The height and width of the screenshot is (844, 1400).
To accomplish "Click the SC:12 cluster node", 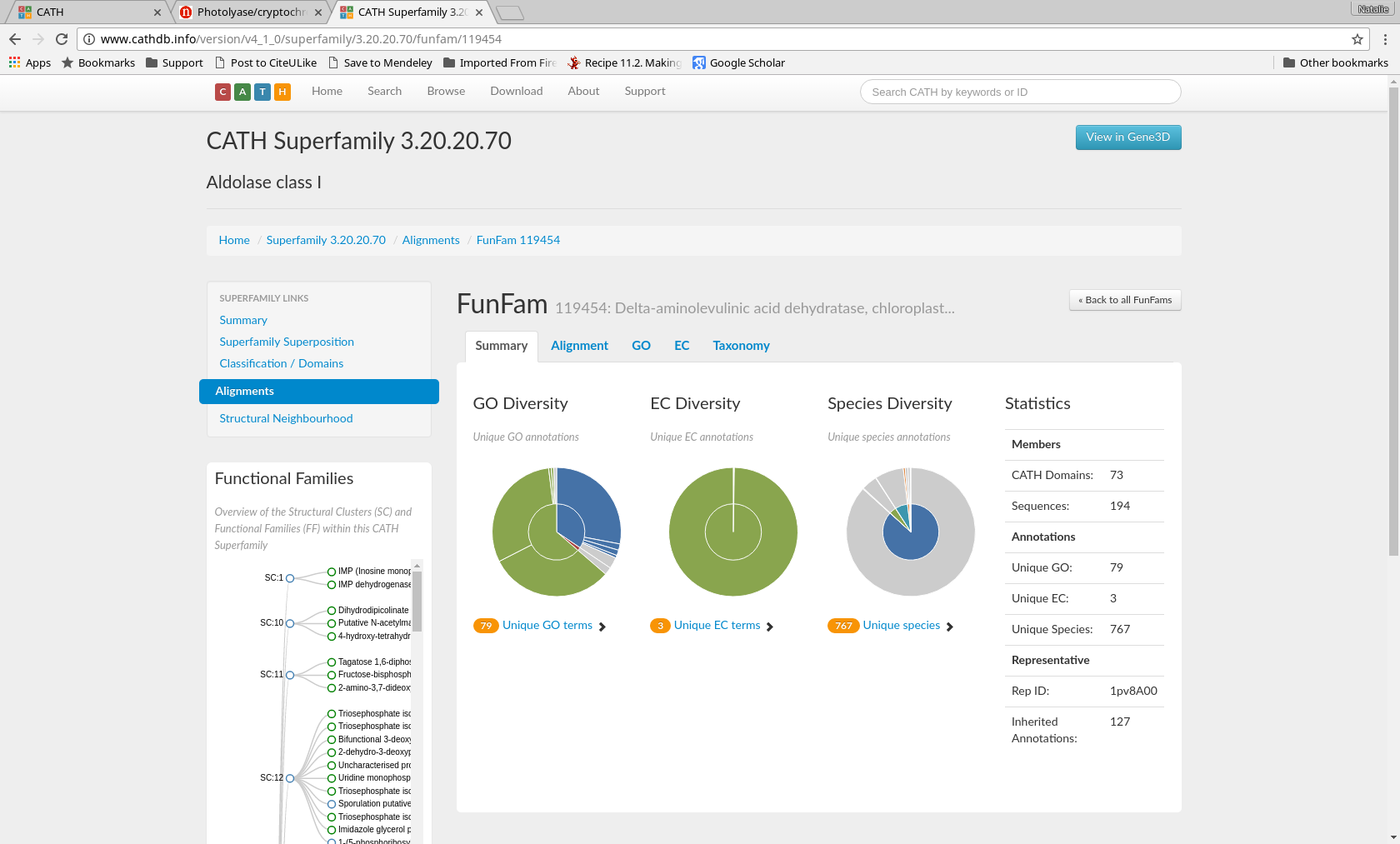I will click(290, 778).
